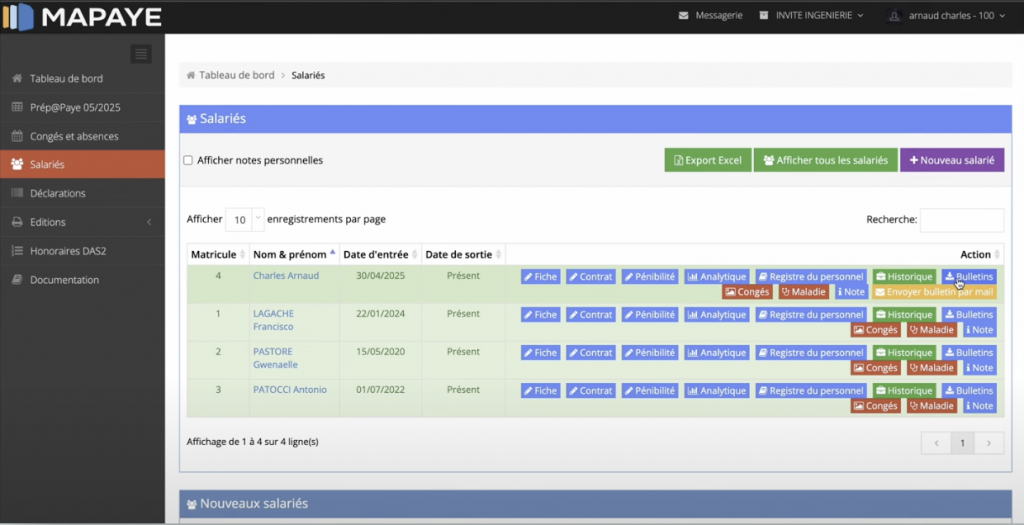This screenshot has width=1024, height=525.
Task: Download Bulletins for Charles Arnaud
Action: coord(969,277)
